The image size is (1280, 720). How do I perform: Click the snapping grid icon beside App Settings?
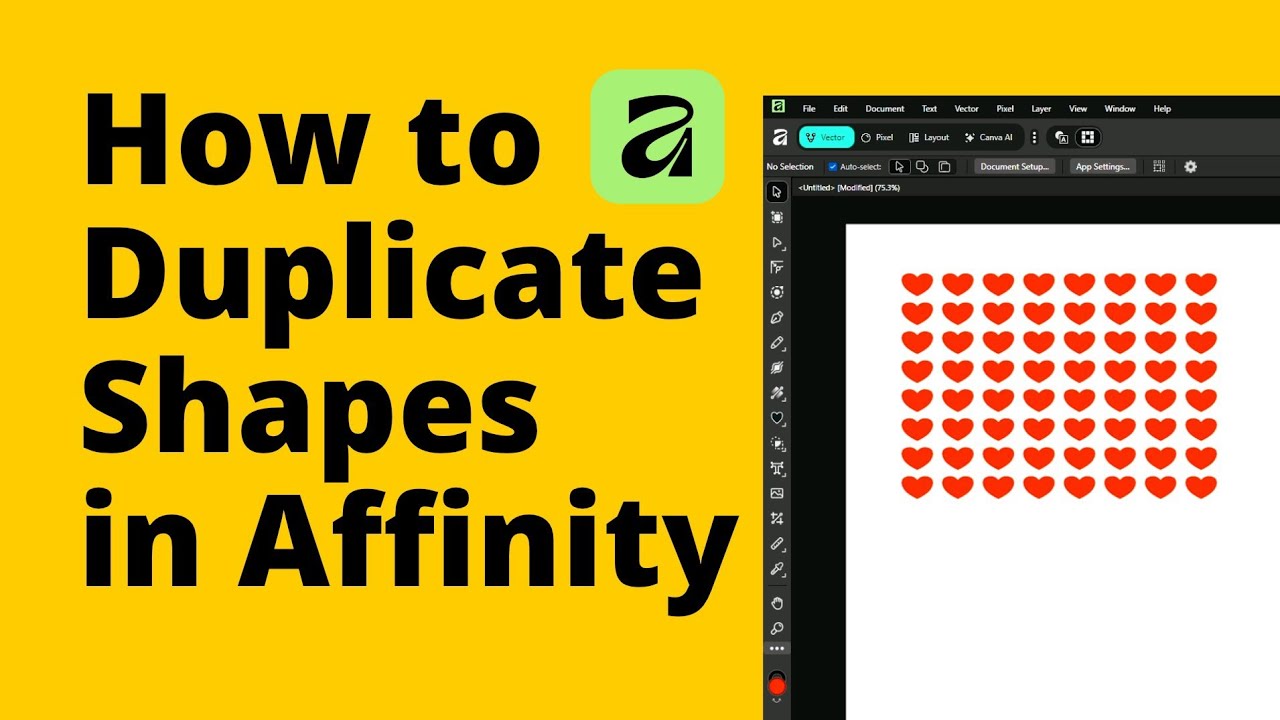tap(1159, 167)
